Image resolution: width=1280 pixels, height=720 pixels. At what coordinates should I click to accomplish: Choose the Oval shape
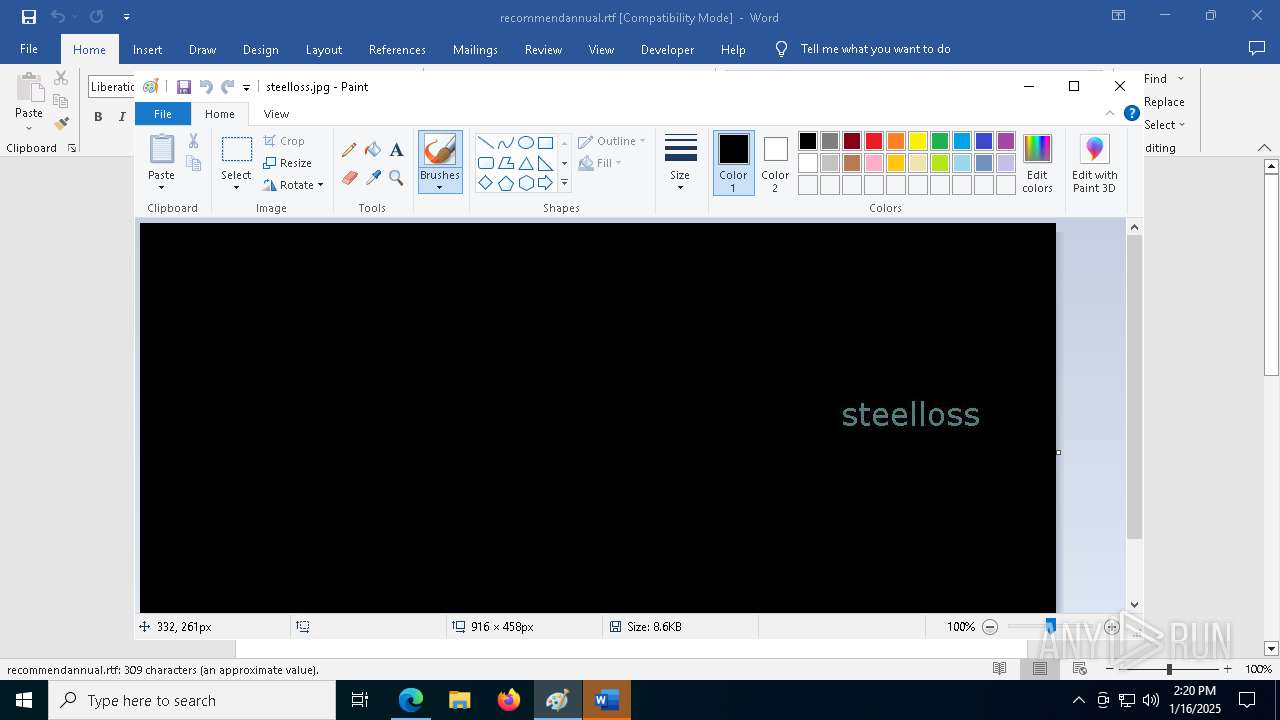click(525, 142)
